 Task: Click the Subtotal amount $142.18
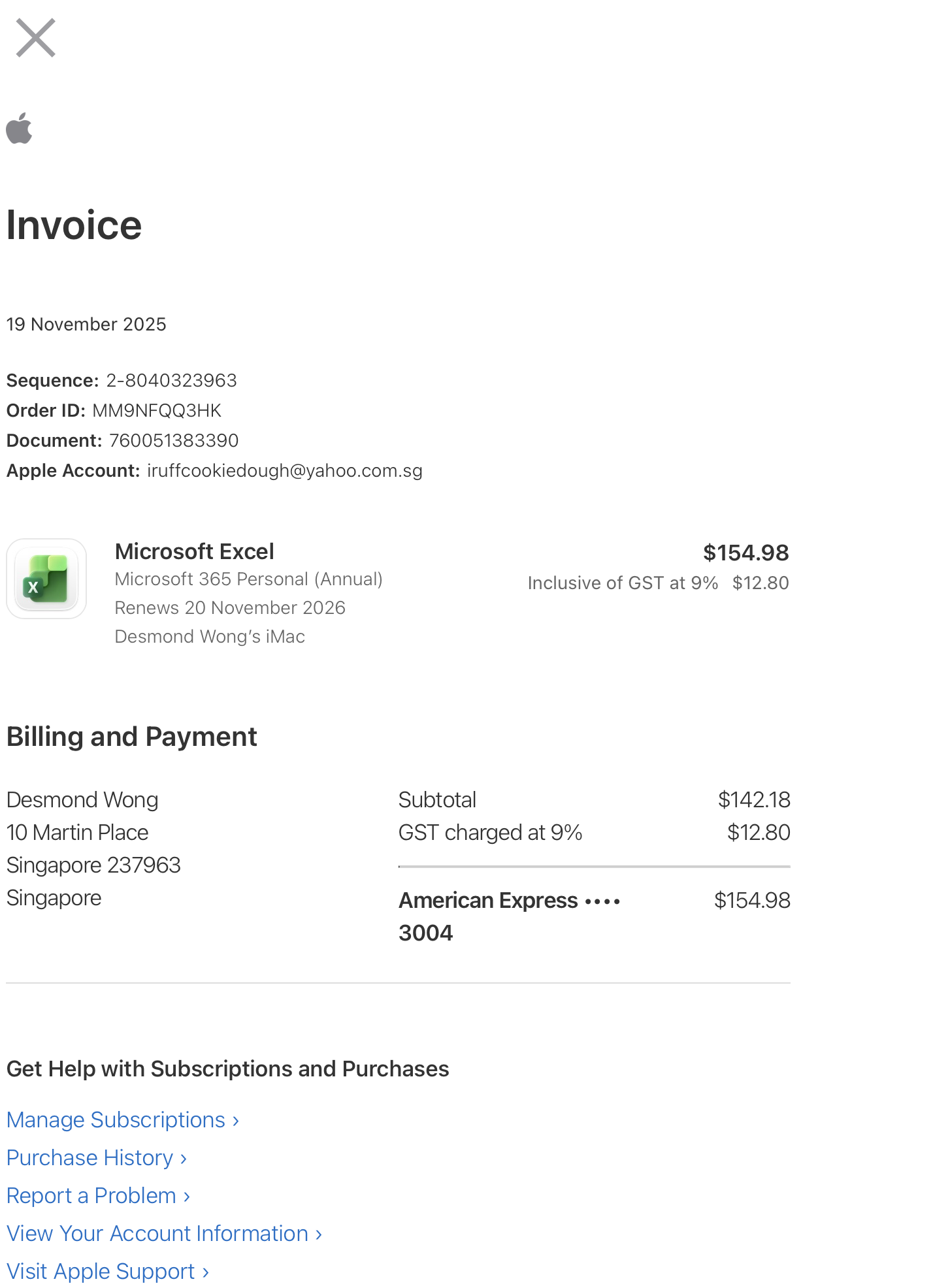(x=754, y=800)
